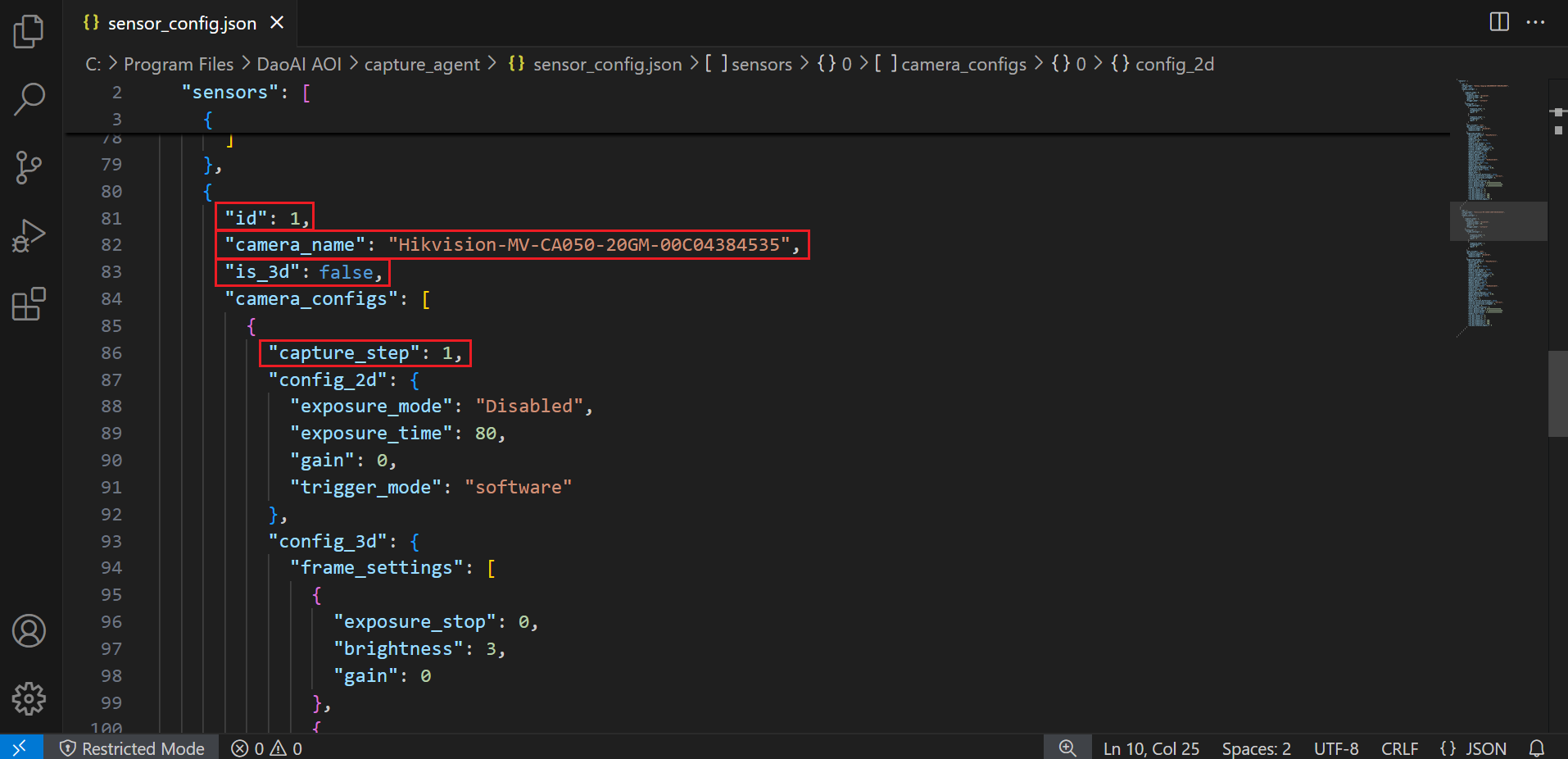1568x759 pixels.
Task: Click the highlighted minimap region
Action: [x=1498, y=221]
